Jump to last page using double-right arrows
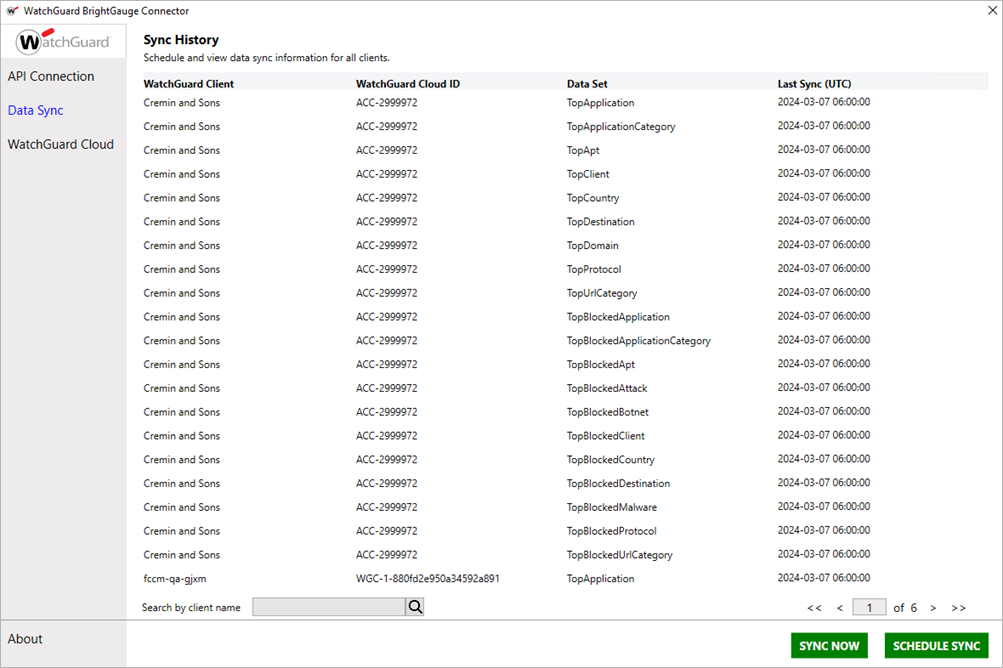The height and width of the screenshot is (668, 1003). tap(958, 607)
